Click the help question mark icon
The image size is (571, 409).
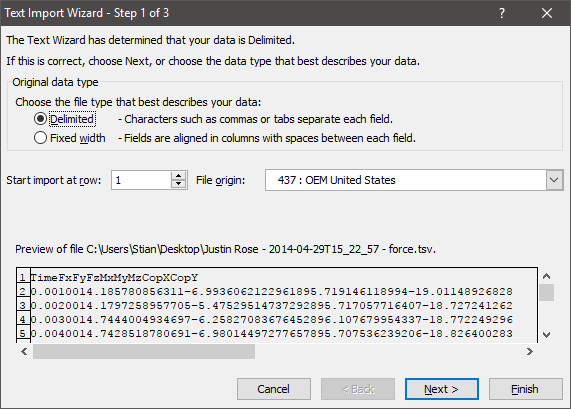click(502, 13)
